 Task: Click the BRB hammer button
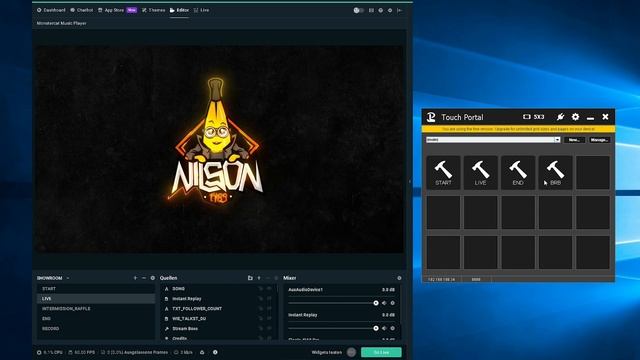pyautogui.click(x=556, y=173)
